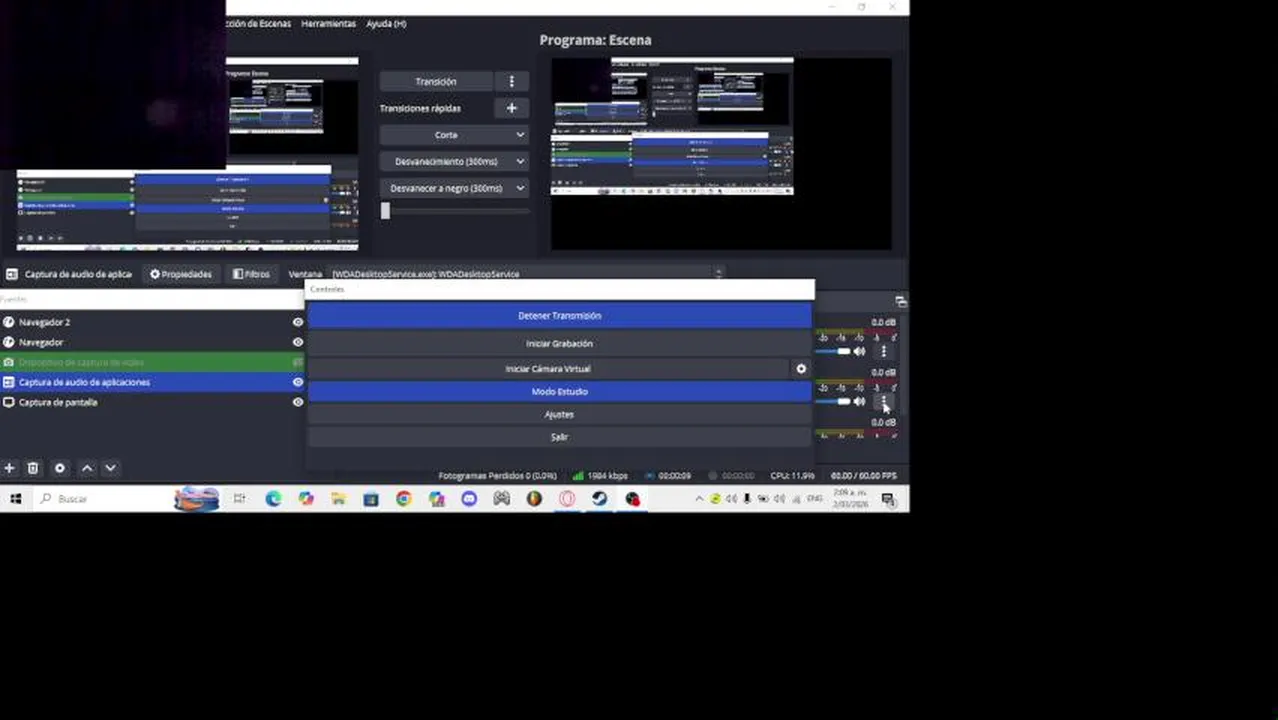The image size is (1278, 720).
Task: Move selected source down
Action: [111, 468]
